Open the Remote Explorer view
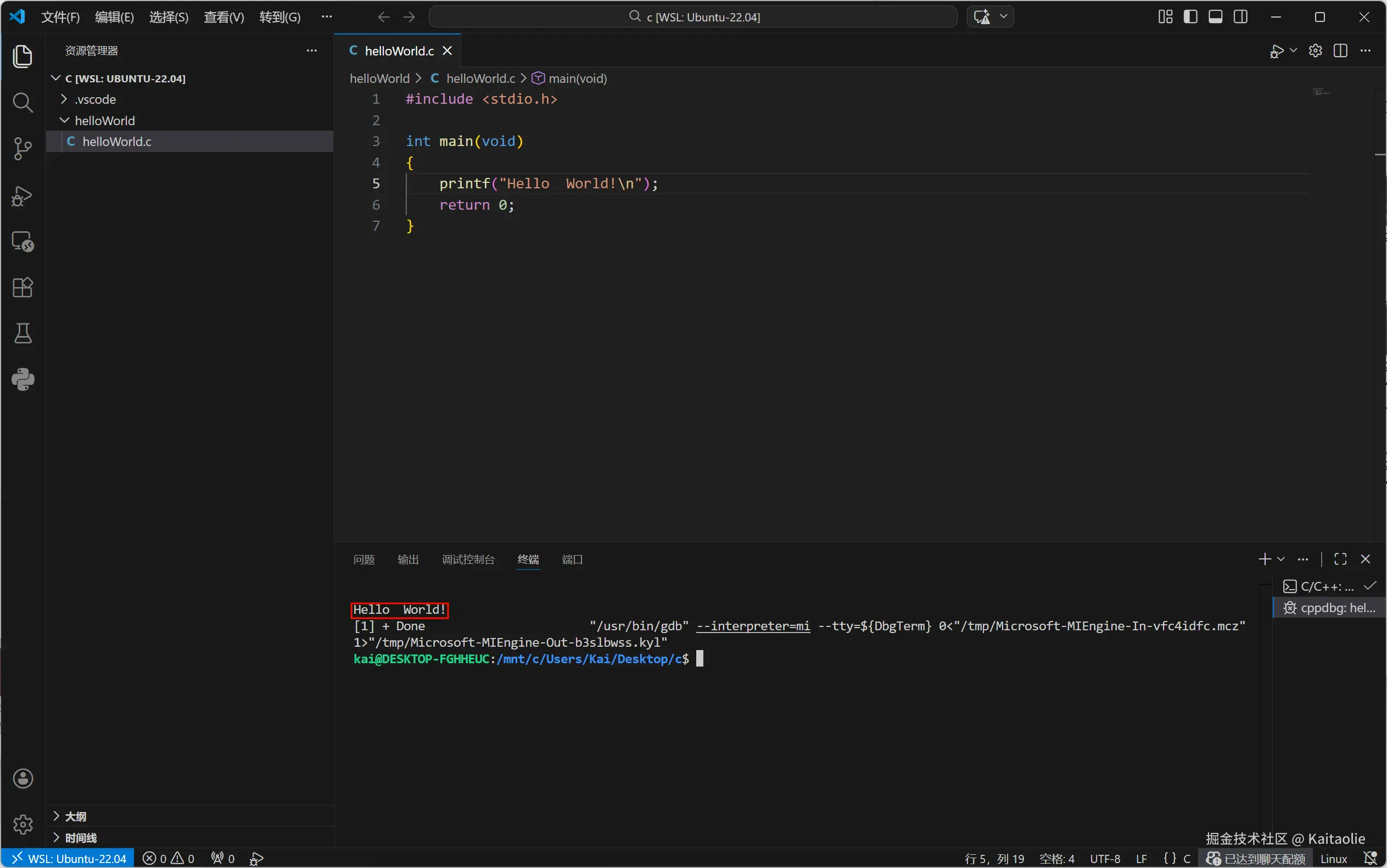The height and width of the screenshot is (868, 1387). tap(23, 242)
